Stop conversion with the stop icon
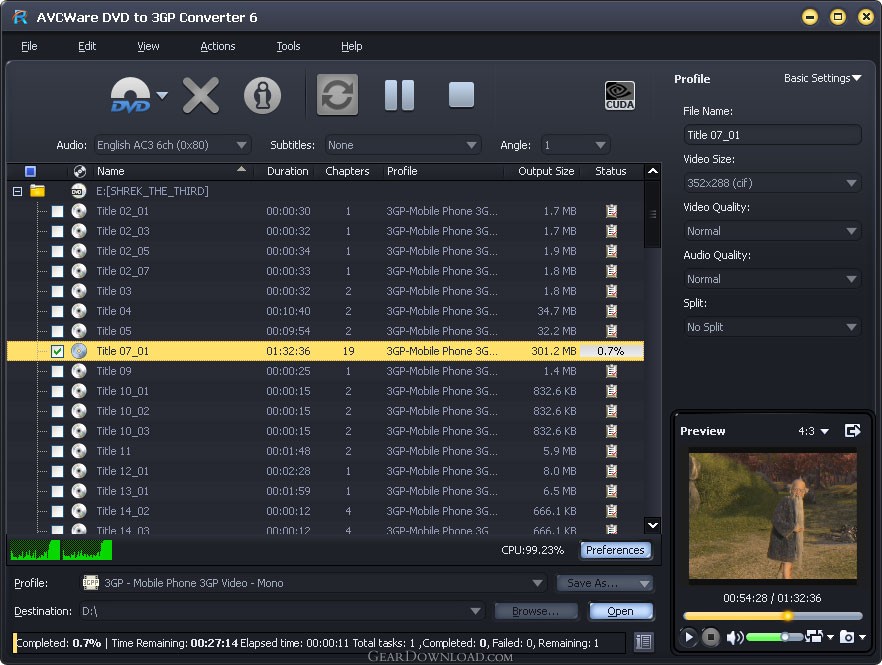The width and height of the screenshot is (882, 665). tap(461, 95)
